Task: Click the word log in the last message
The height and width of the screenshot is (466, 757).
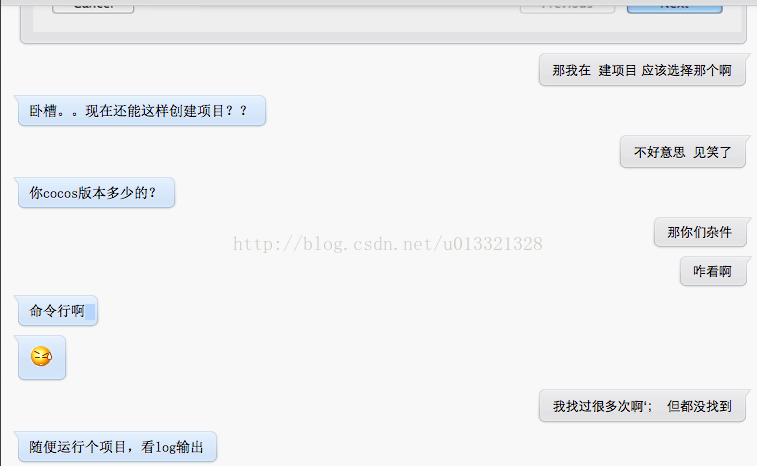Action: 165,448
